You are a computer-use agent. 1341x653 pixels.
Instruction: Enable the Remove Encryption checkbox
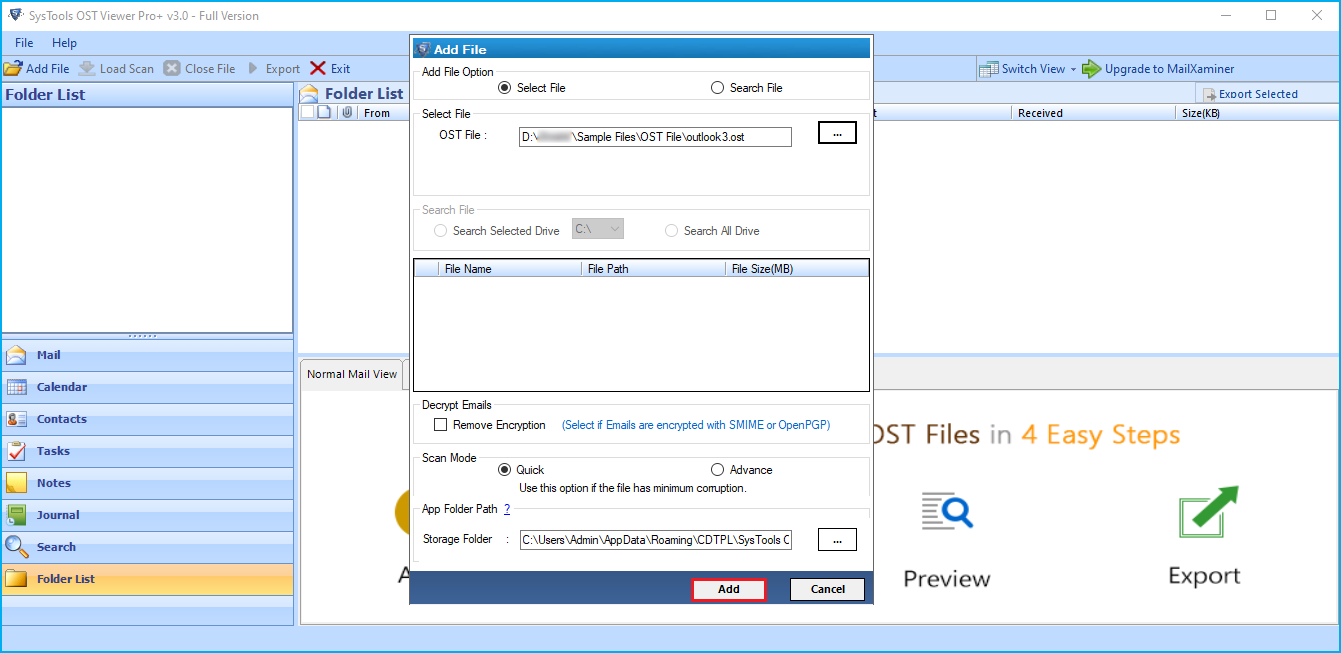click(x=440, y=425)
